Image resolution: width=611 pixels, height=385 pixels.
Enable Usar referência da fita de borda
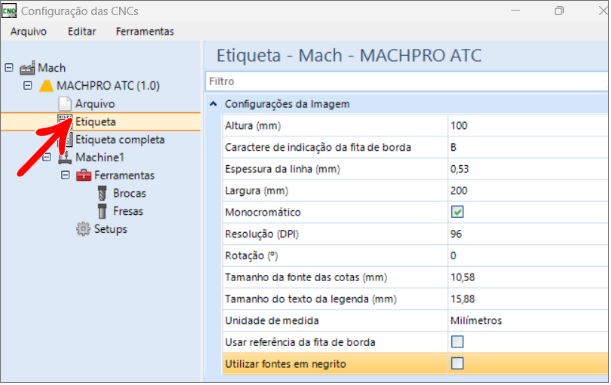(x=457, y=342)
